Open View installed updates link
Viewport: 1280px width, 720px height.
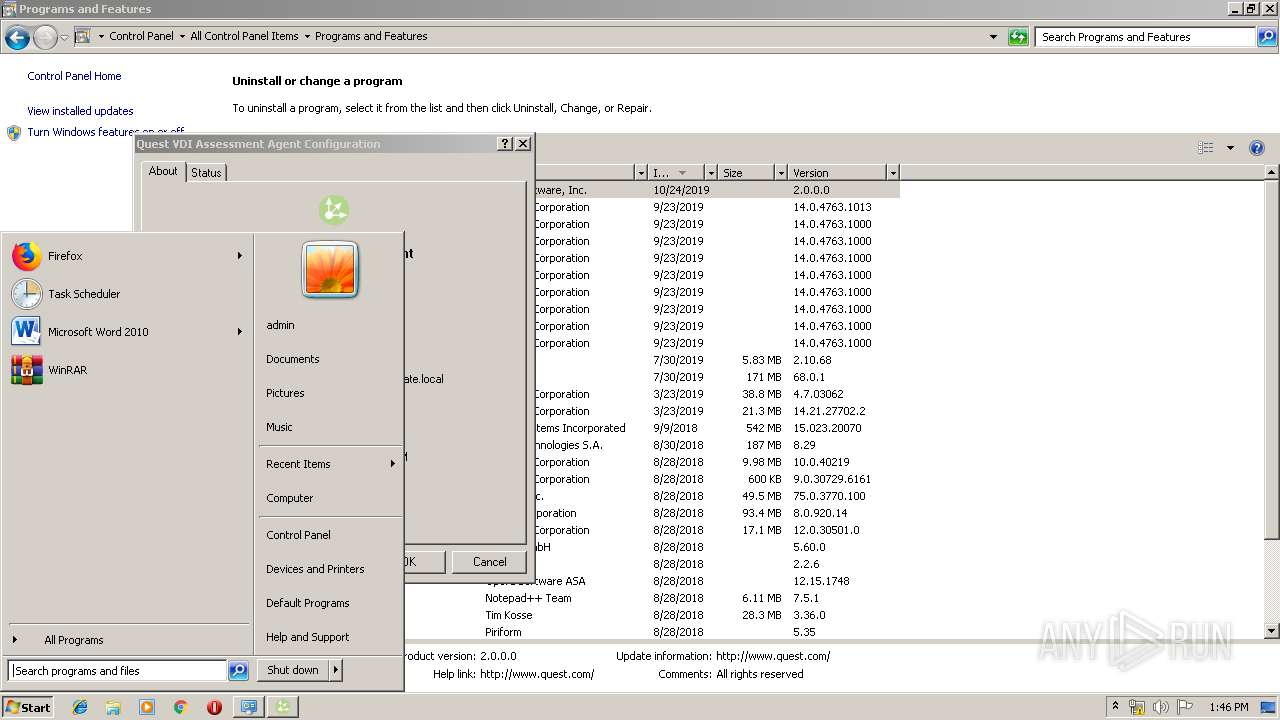(x=80, y=111)
